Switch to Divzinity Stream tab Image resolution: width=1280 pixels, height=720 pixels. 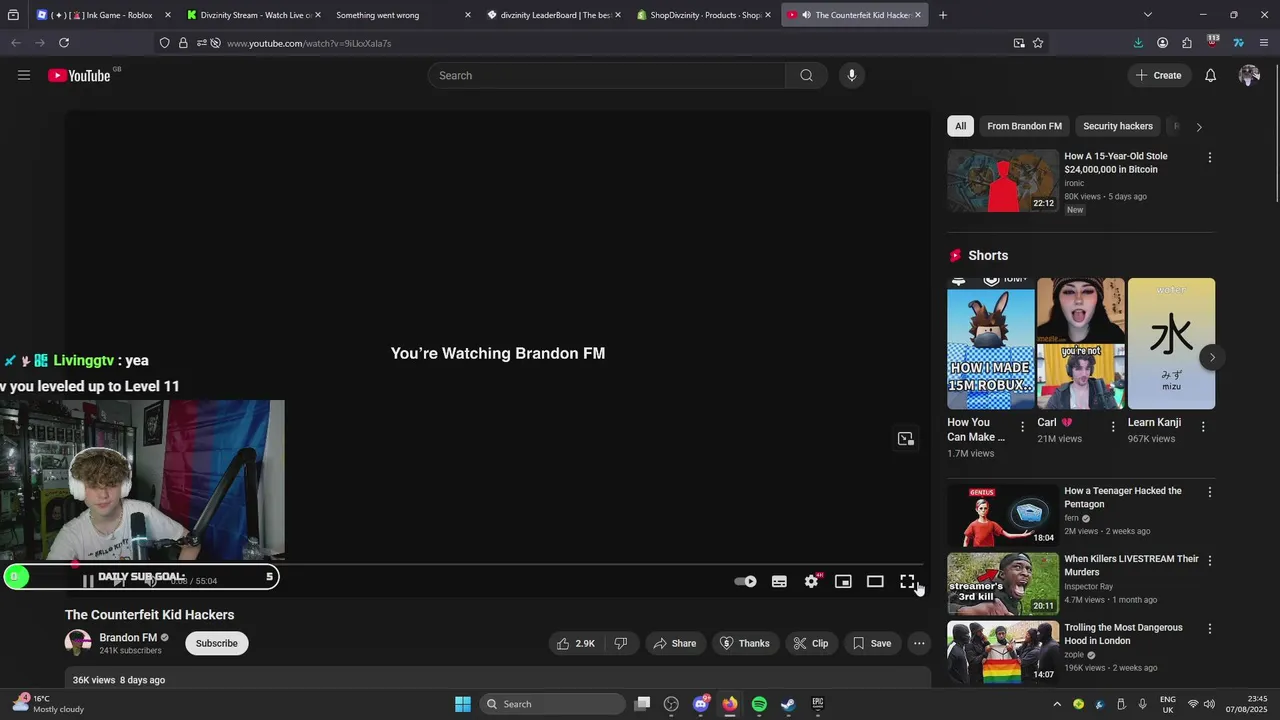click(x=254, y=15)
